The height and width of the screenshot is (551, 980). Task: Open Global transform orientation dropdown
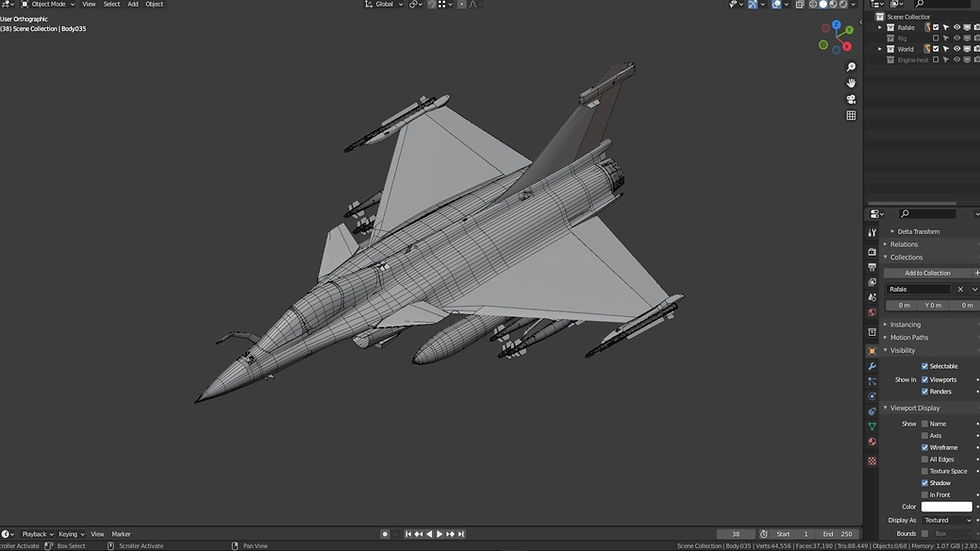pyautogui.click(x=384, y=4)
